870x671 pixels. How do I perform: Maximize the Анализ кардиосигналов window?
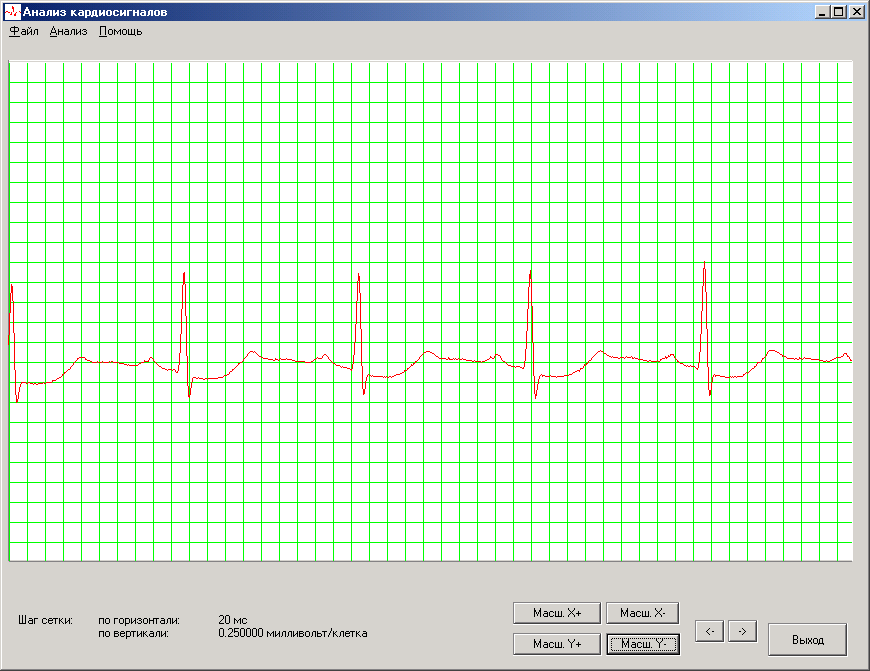(838, 12)
